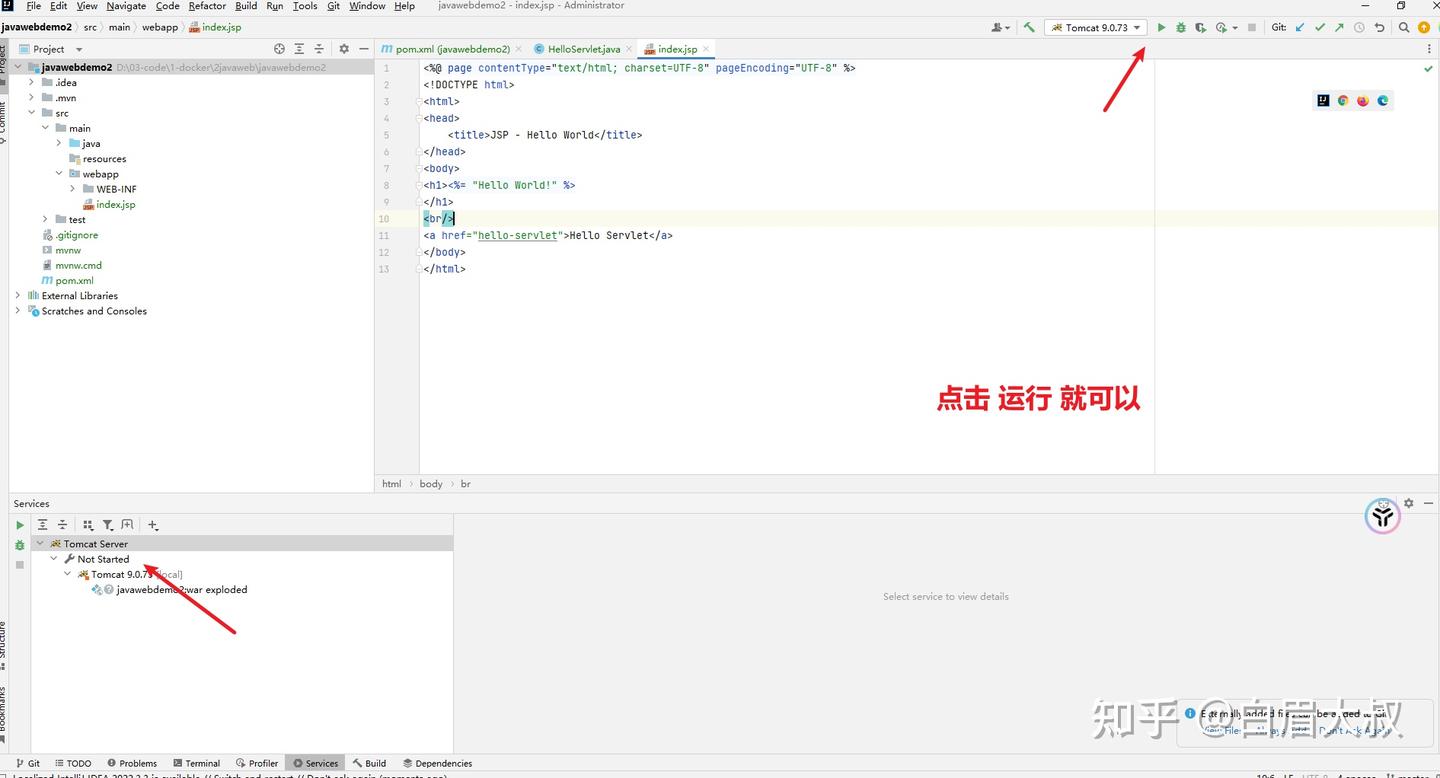Run with Coverage
The width and height of the screenshot is (1440, 778).
tap(1201, 27)
